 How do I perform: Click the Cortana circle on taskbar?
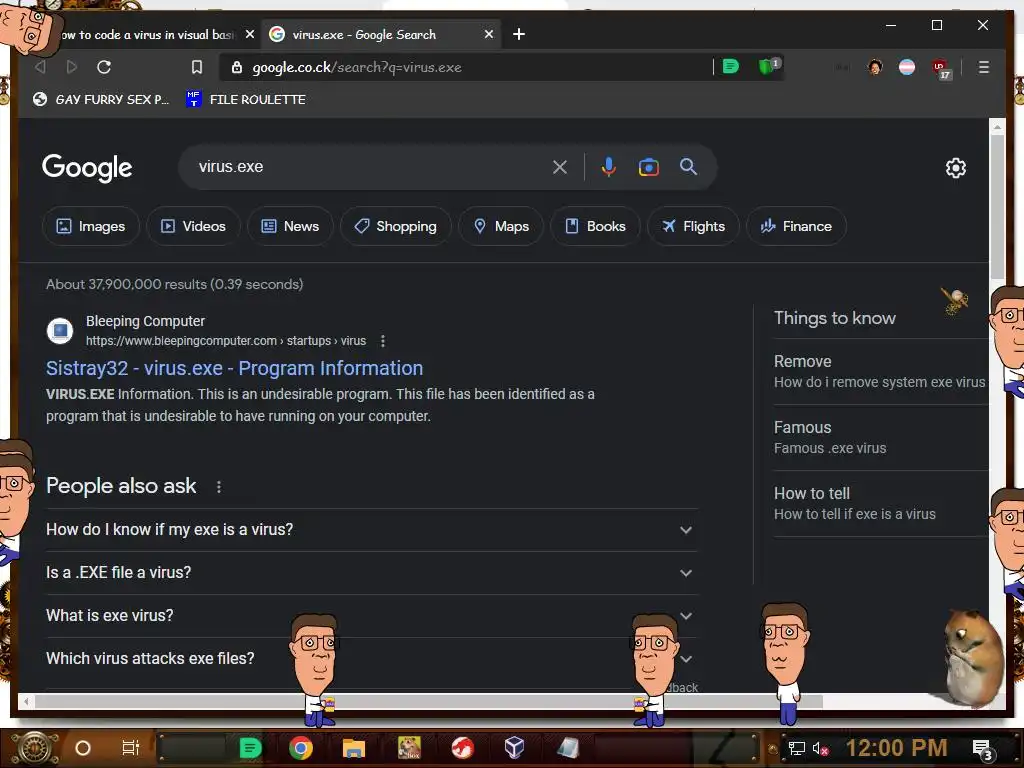[83, 748]
